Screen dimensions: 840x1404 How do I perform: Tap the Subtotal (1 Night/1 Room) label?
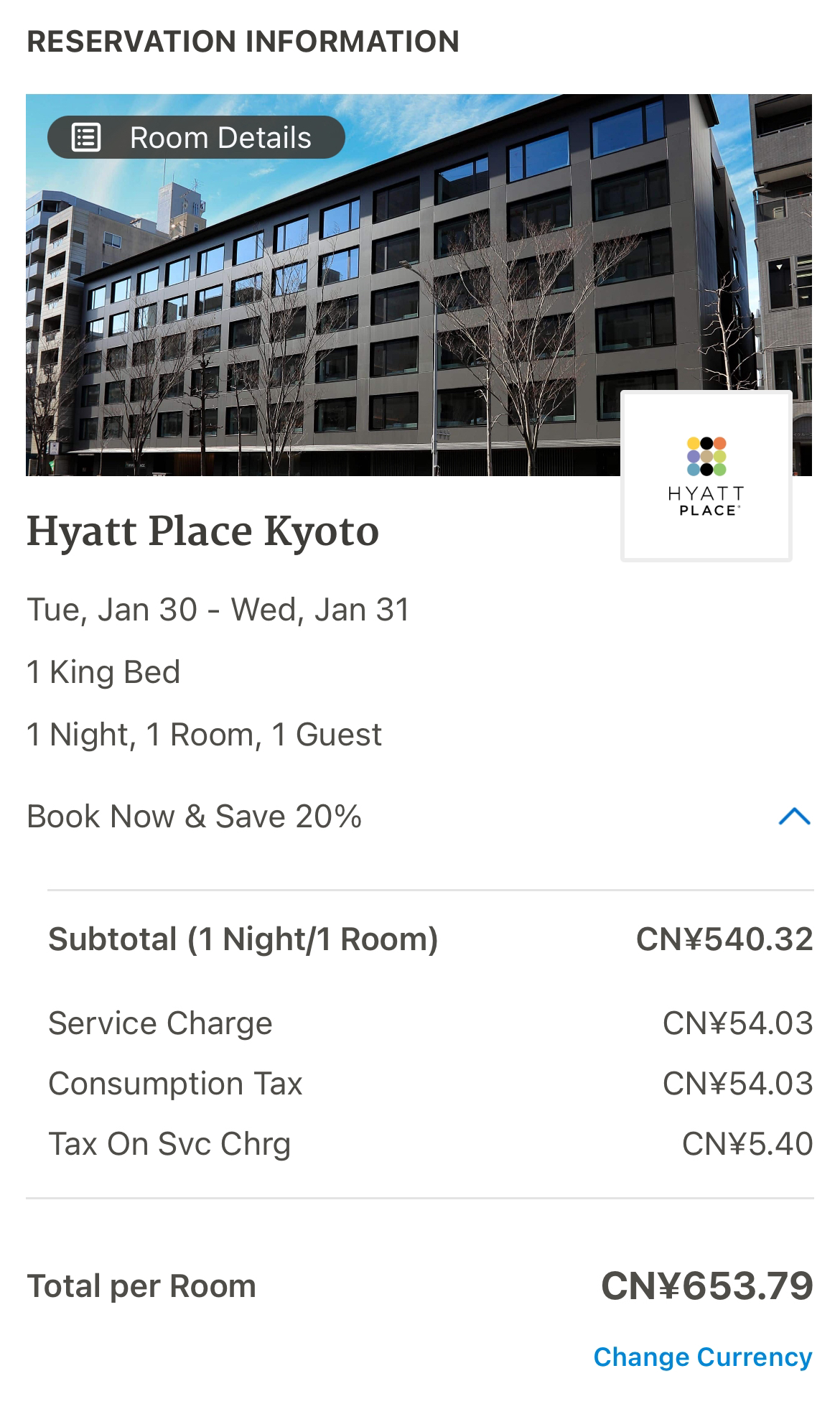click(x=243, y=939)
